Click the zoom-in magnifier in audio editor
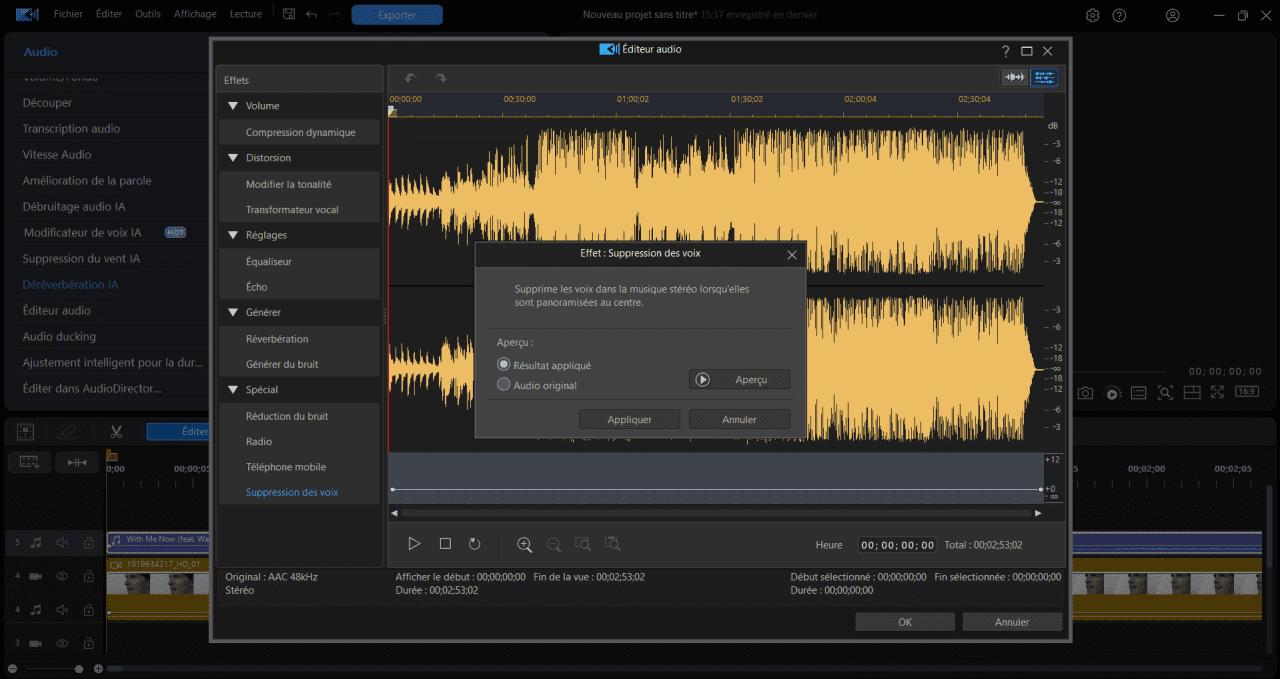This screenshot has height=679, width=1280. tap(524, 544)
